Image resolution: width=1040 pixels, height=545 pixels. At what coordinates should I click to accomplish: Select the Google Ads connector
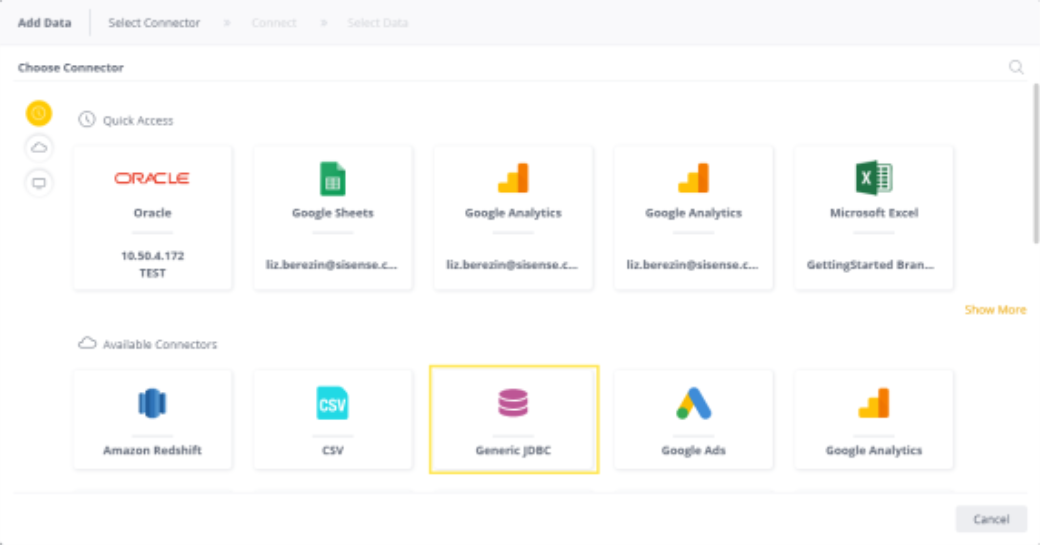694,420
